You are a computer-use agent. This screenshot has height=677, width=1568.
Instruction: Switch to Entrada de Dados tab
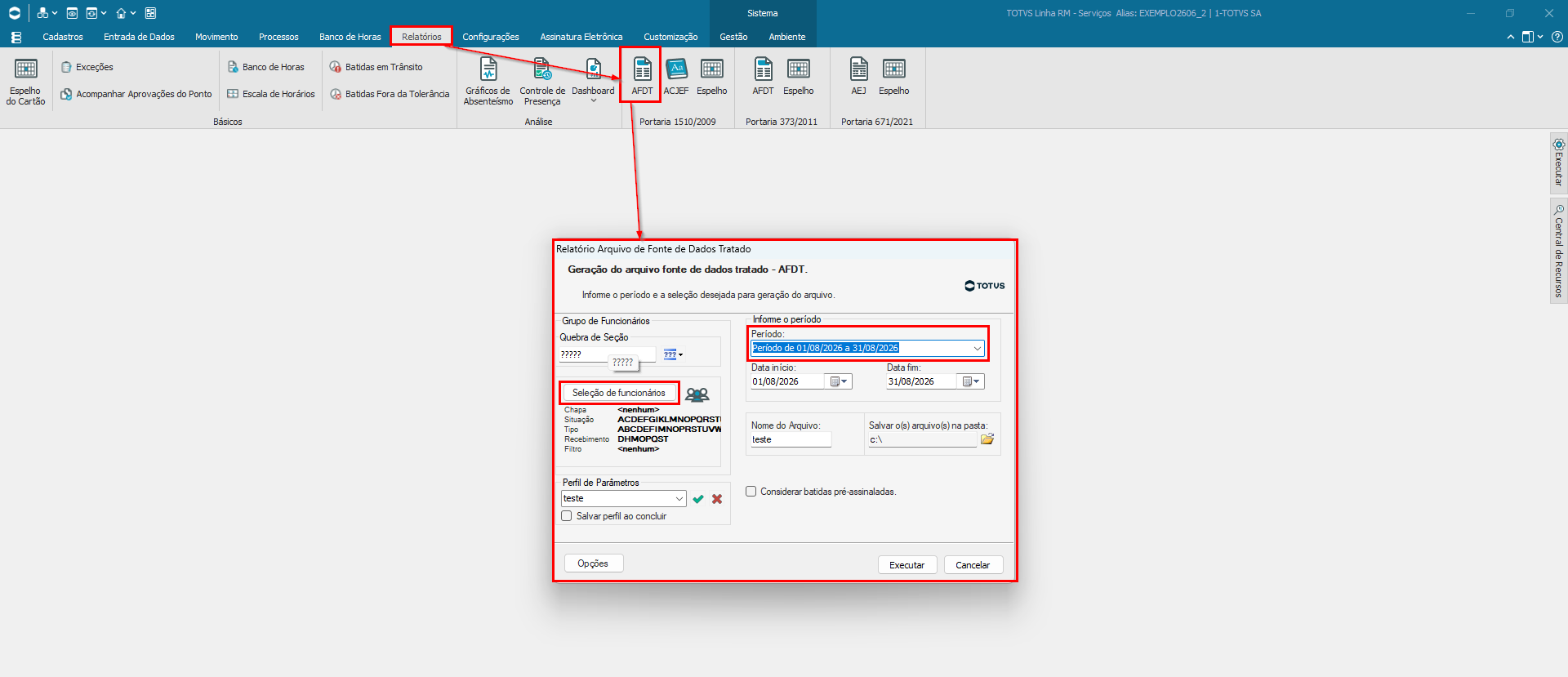139,37
